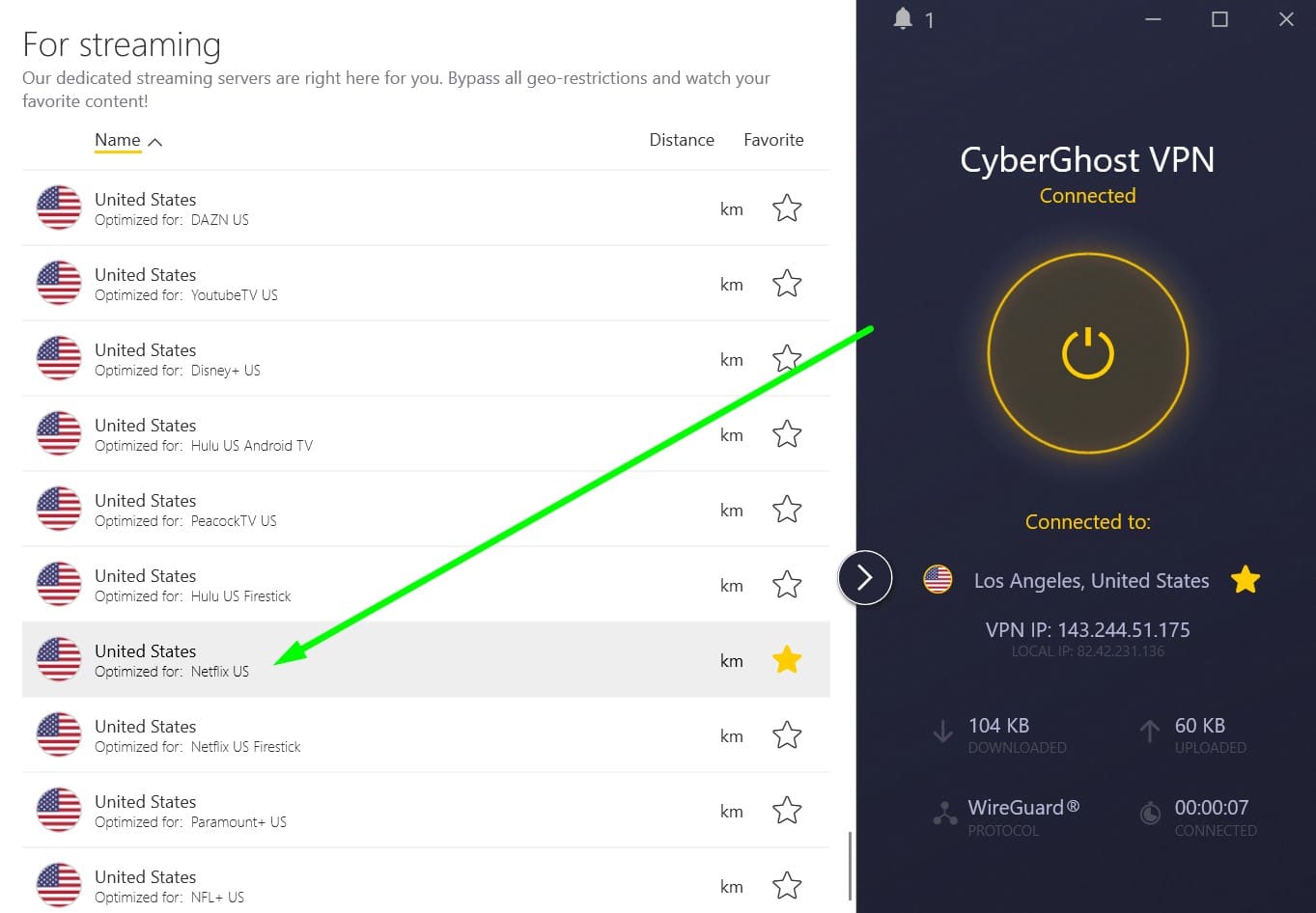This screenshot has width=1316, height=913.
Task: Click the WireGuard protocol icon
Action: (x=944, y=815)
